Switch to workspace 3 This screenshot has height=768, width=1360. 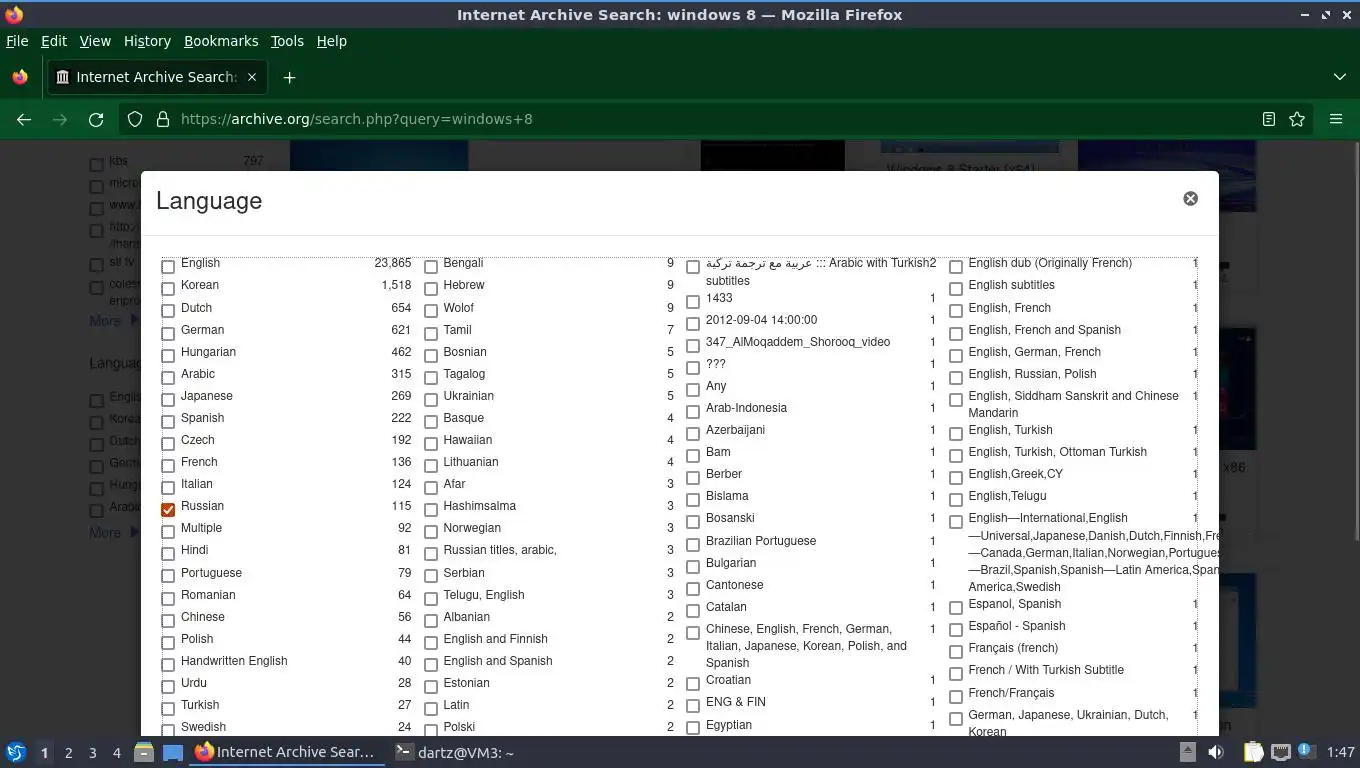92,753
